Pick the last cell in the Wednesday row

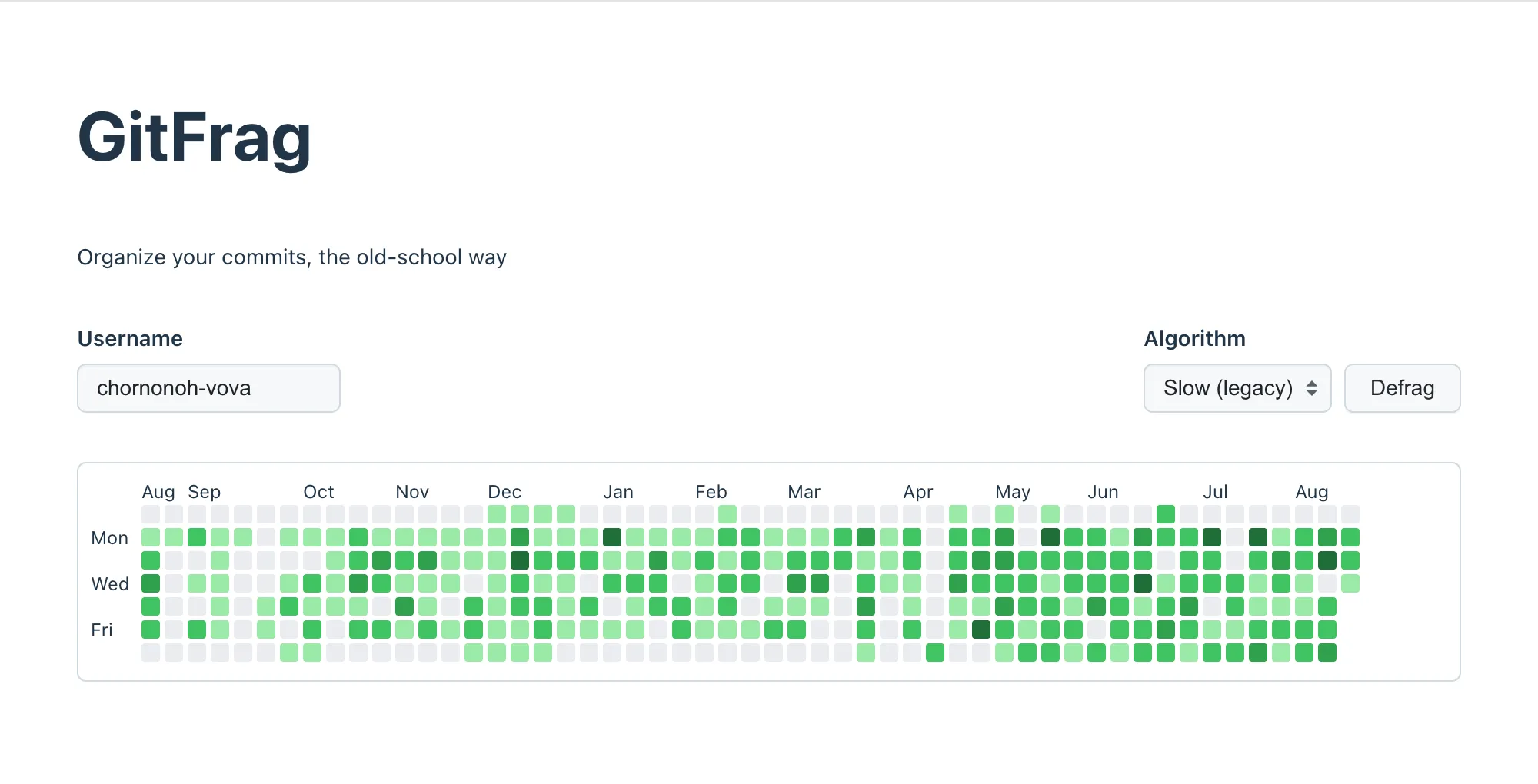point(1350,583)
